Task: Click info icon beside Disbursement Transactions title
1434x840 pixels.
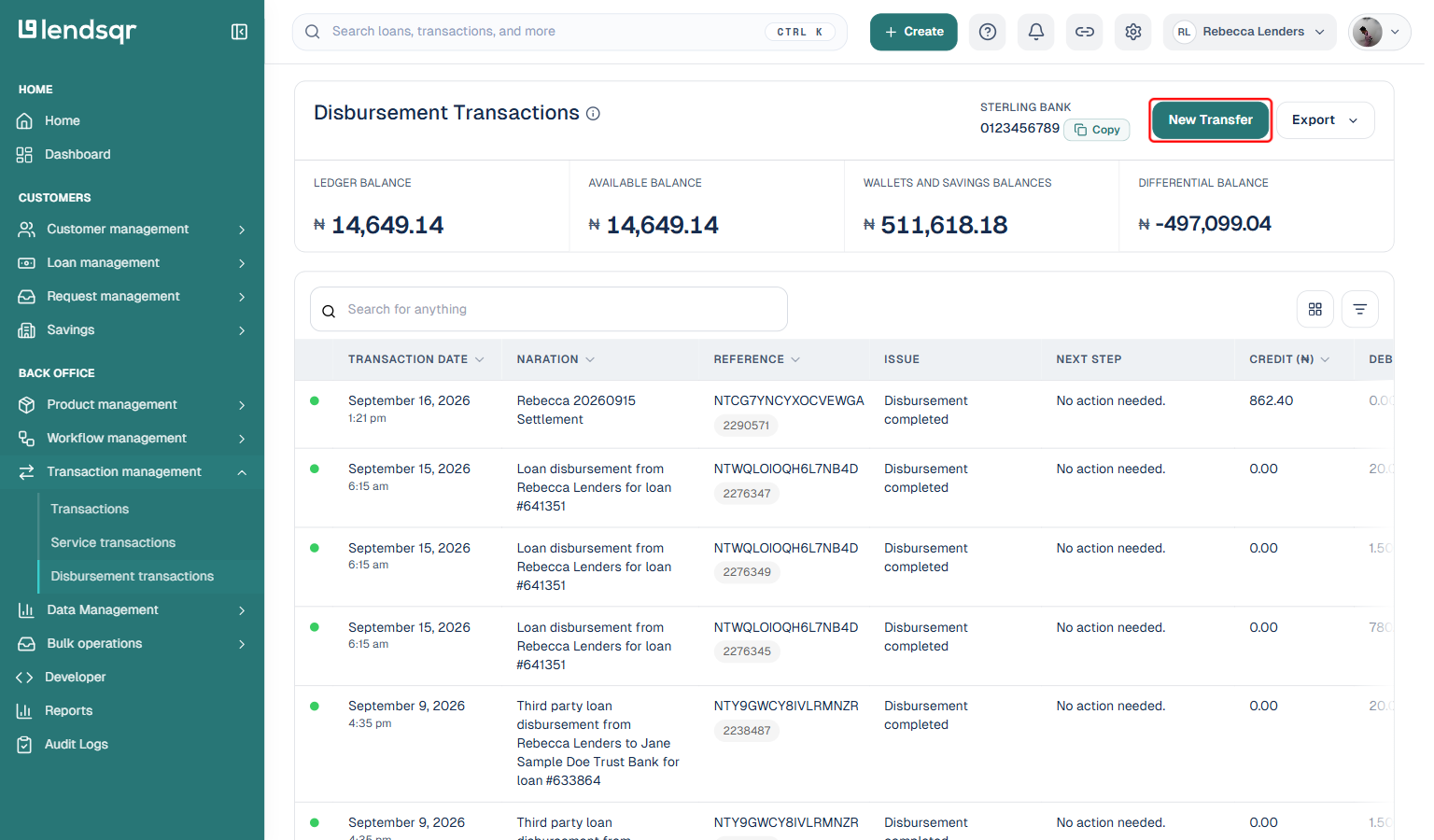Action: [593, 114]
